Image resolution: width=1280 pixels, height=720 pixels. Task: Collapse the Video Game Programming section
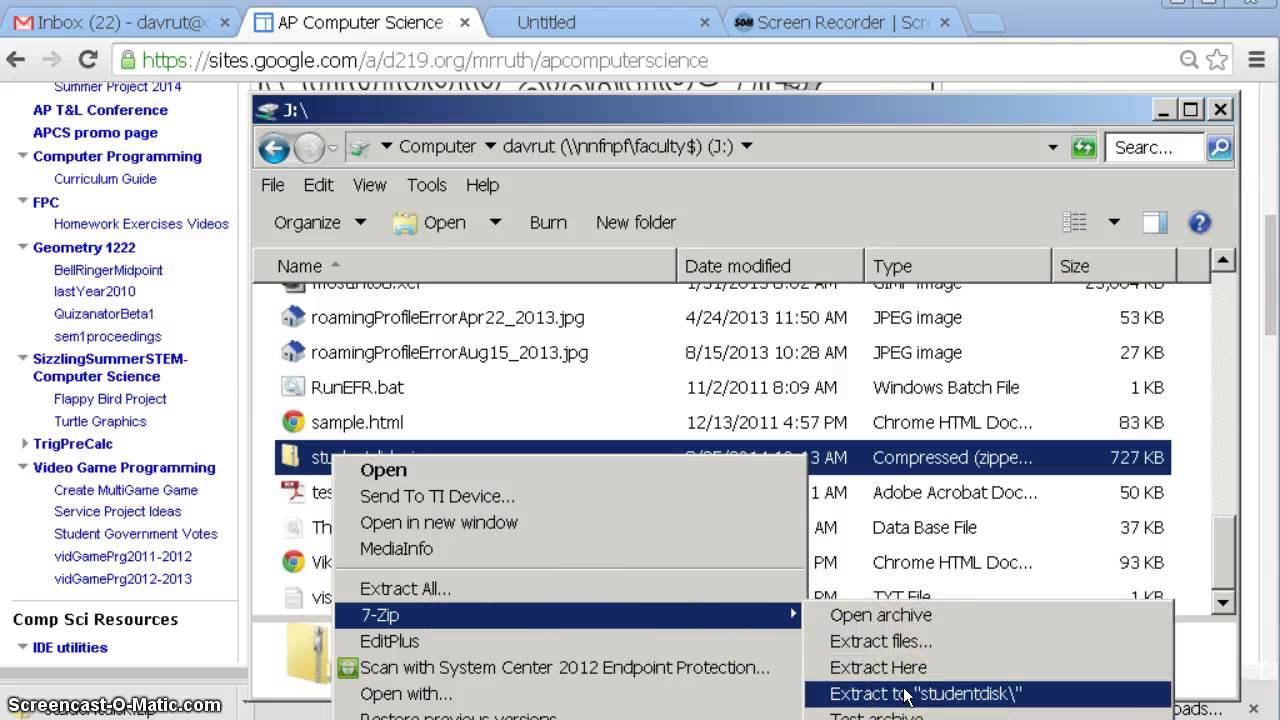click(x=22, y=466)
